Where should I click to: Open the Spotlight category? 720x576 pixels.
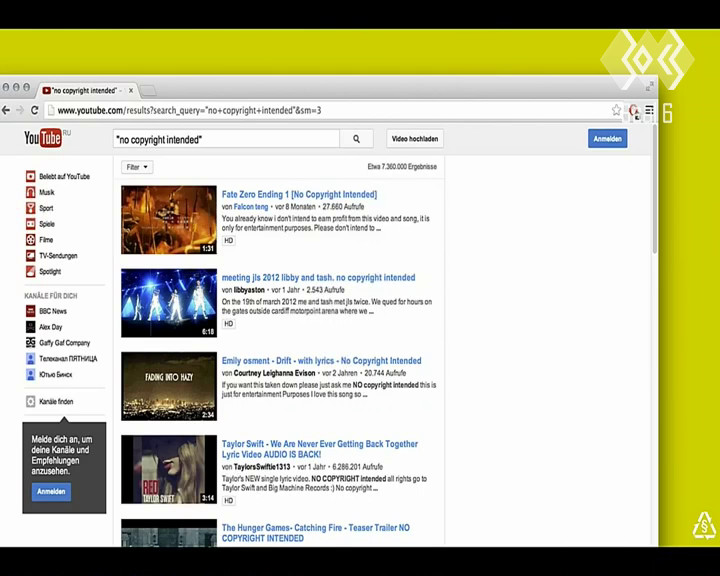click(44, 271)
